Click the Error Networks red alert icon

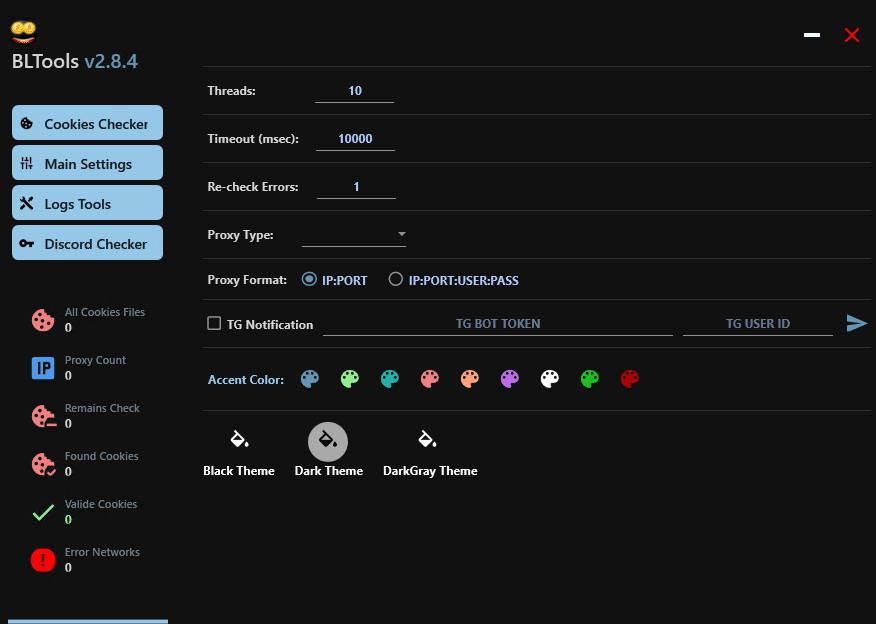pos(43,560)
